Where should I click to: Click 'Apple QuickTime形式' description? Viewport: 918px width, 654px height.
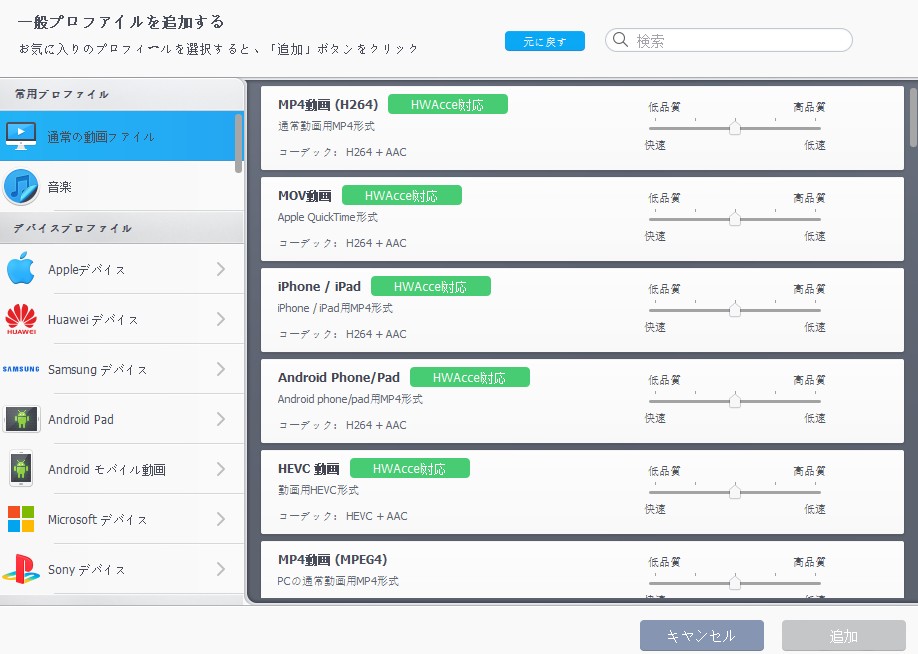327,217
